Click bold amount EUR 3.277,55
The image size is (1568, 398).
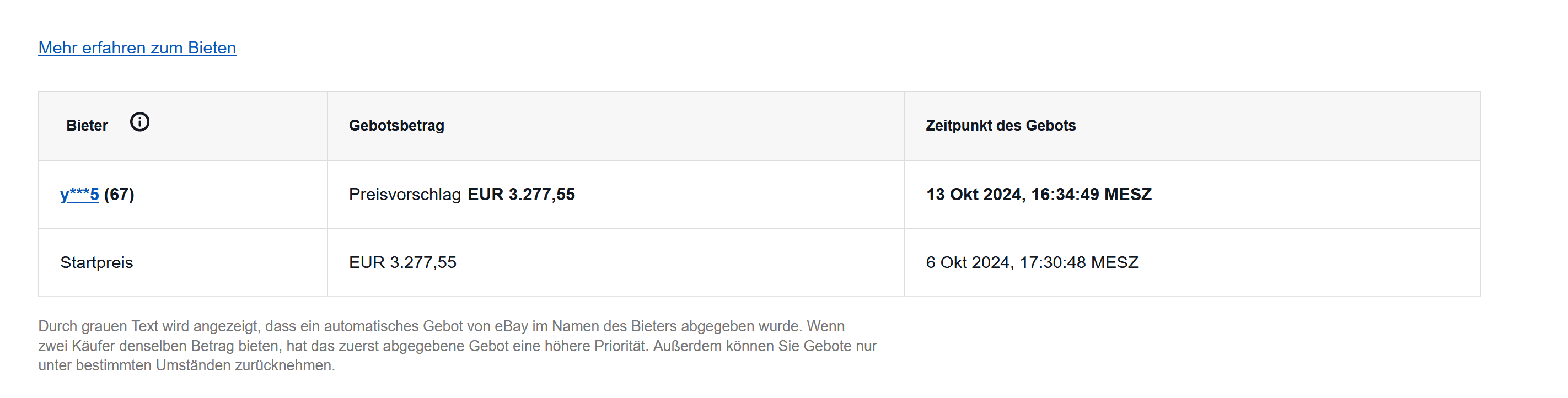tap(521, 195)
